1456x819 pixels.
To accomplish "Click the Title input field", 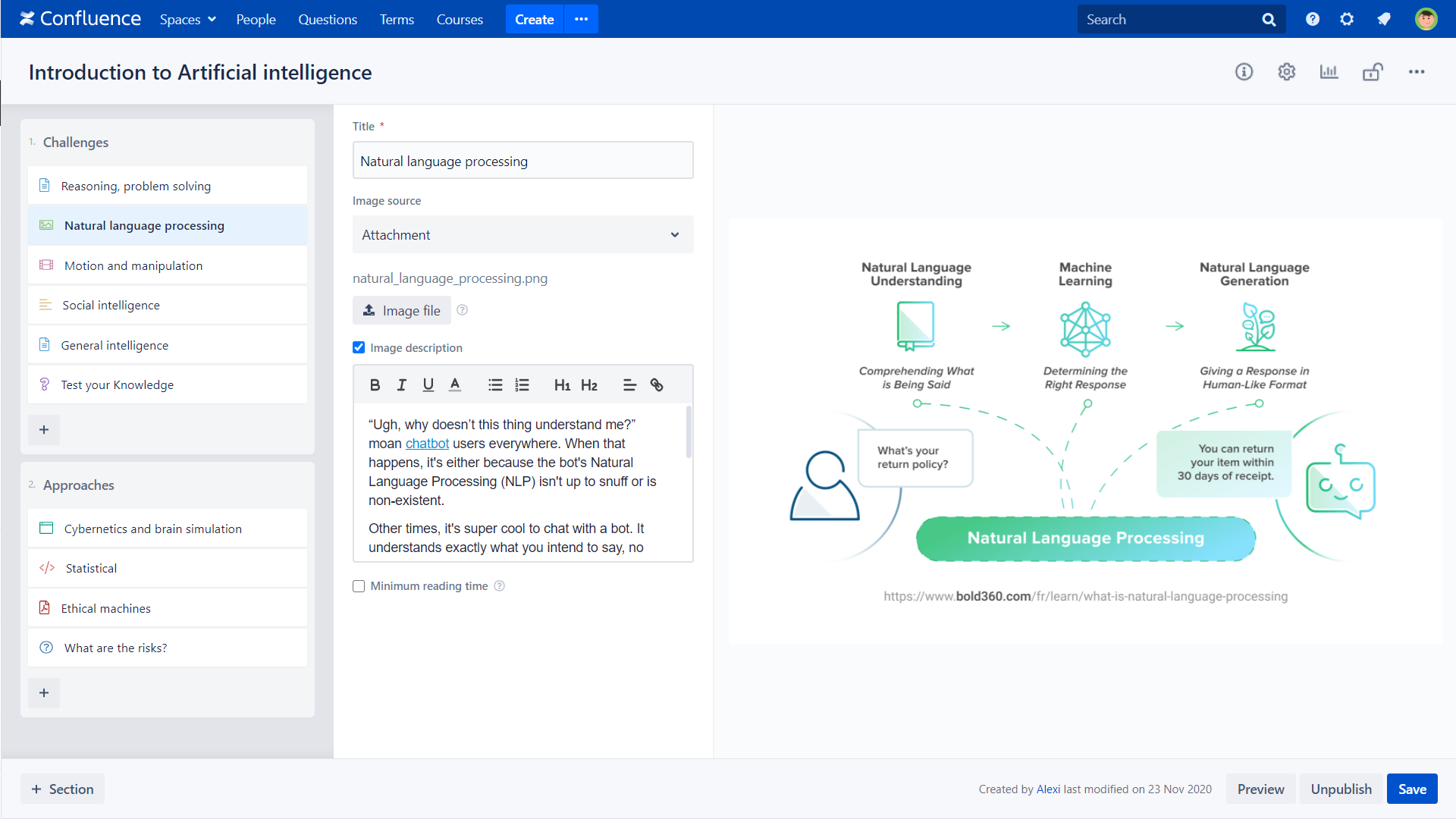I will tap(522, 161).
